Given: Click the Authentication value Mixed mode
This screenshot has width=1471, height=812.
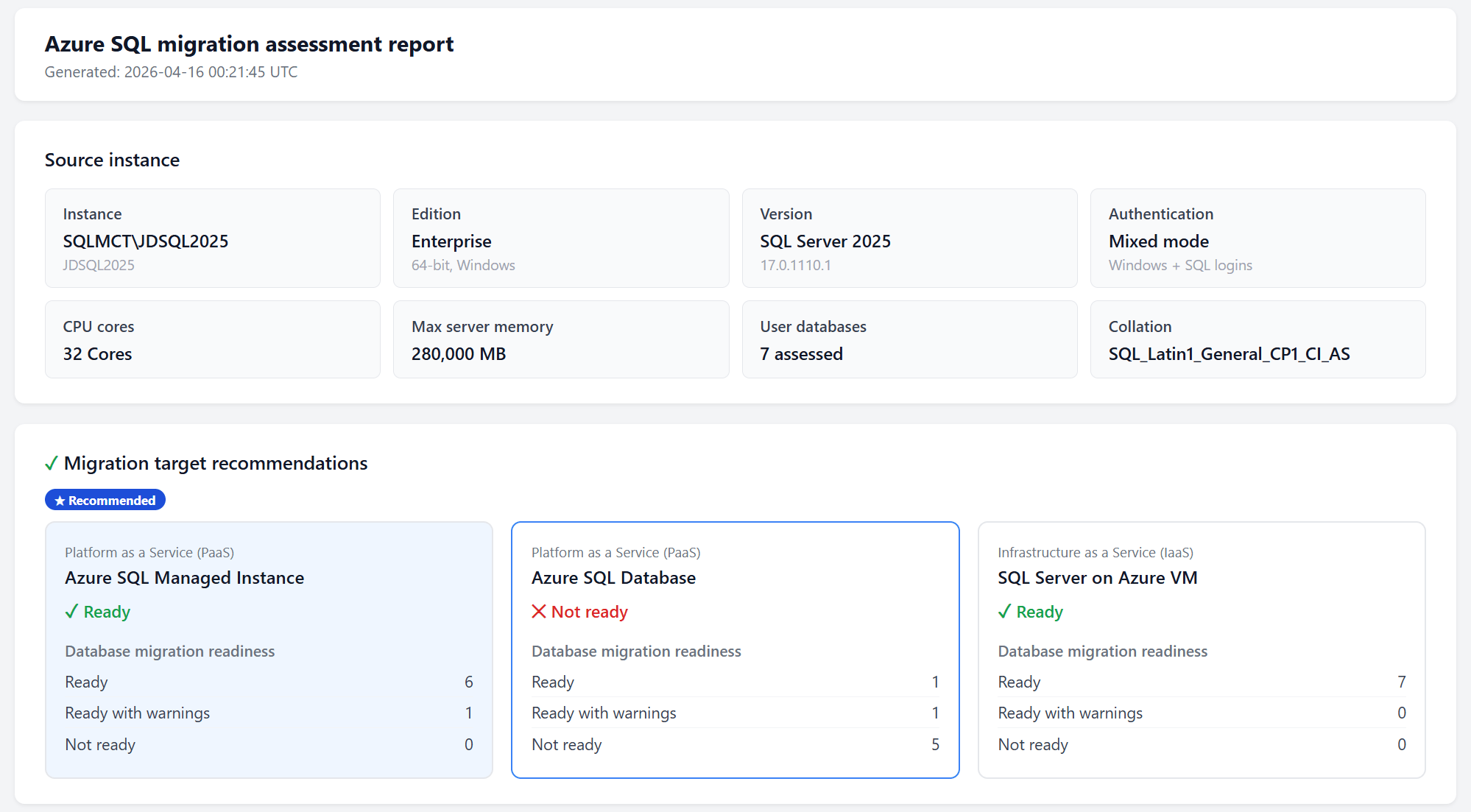Looking at the screenshot, I should 1159,241.
